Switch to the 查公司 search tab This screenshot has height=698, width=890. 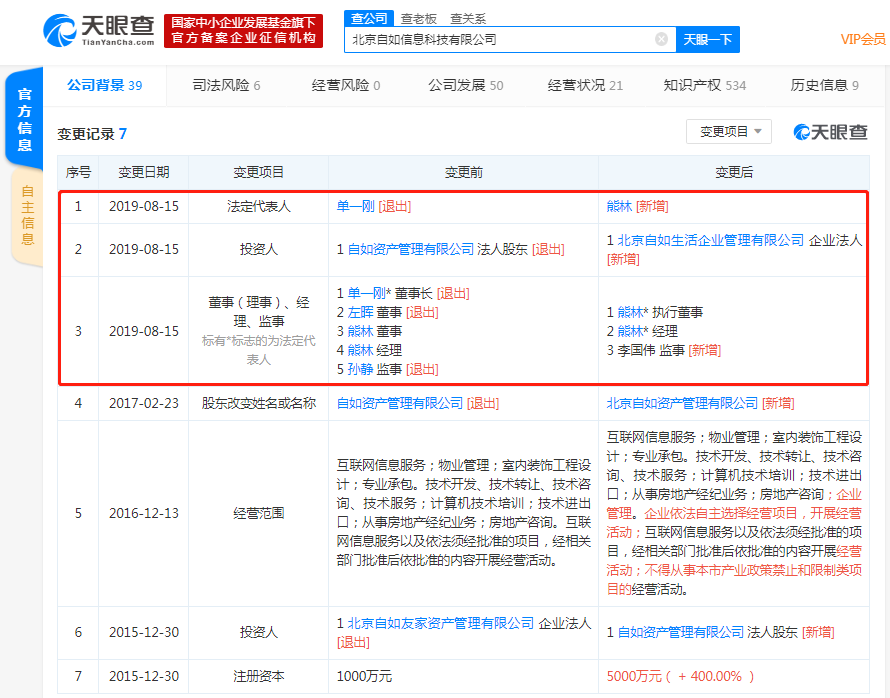pyautogui.click(x=369, y=19)
